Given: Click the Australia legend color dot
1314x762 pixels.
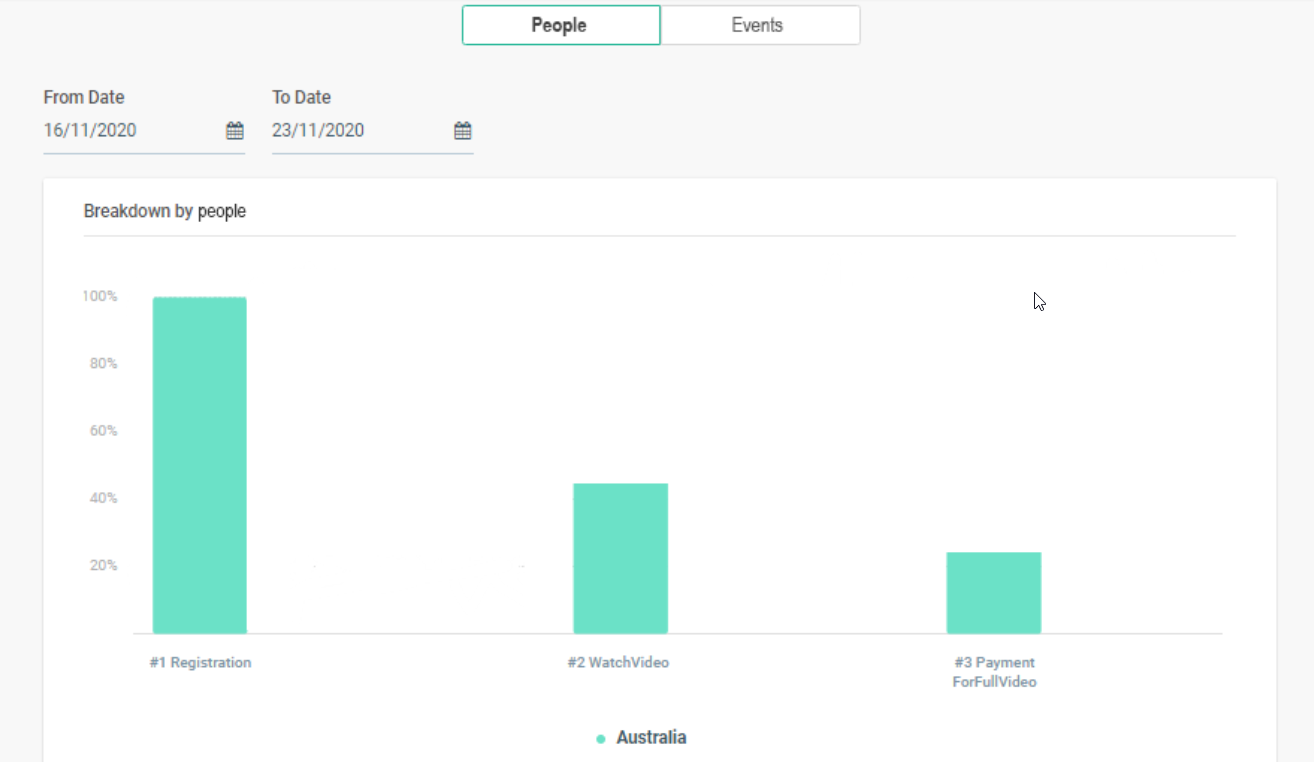Looking at the screenshot, I should tap(600, 739).
